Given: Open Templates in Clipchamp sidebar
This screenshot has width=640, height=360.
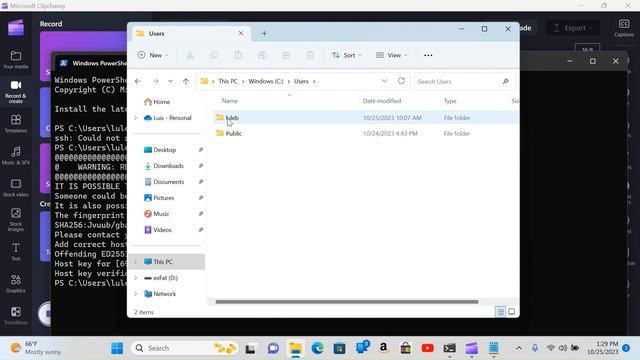Looking at the screenshot, I should pyautogui.click(x=16, y=124).
